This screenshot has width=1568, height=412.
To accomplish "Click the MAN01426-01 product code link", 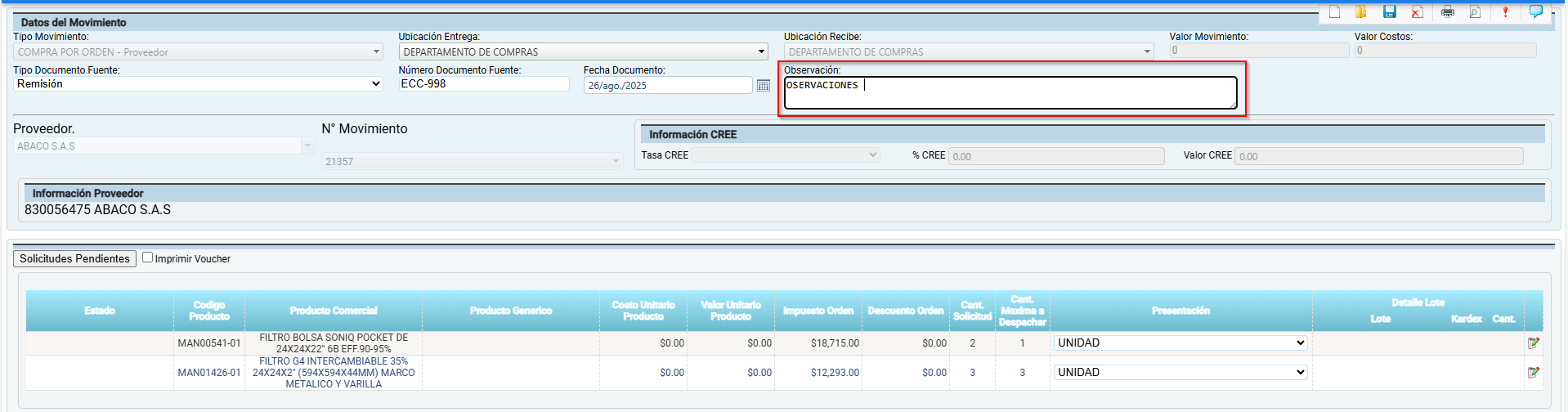I will (x=209, y=373).
